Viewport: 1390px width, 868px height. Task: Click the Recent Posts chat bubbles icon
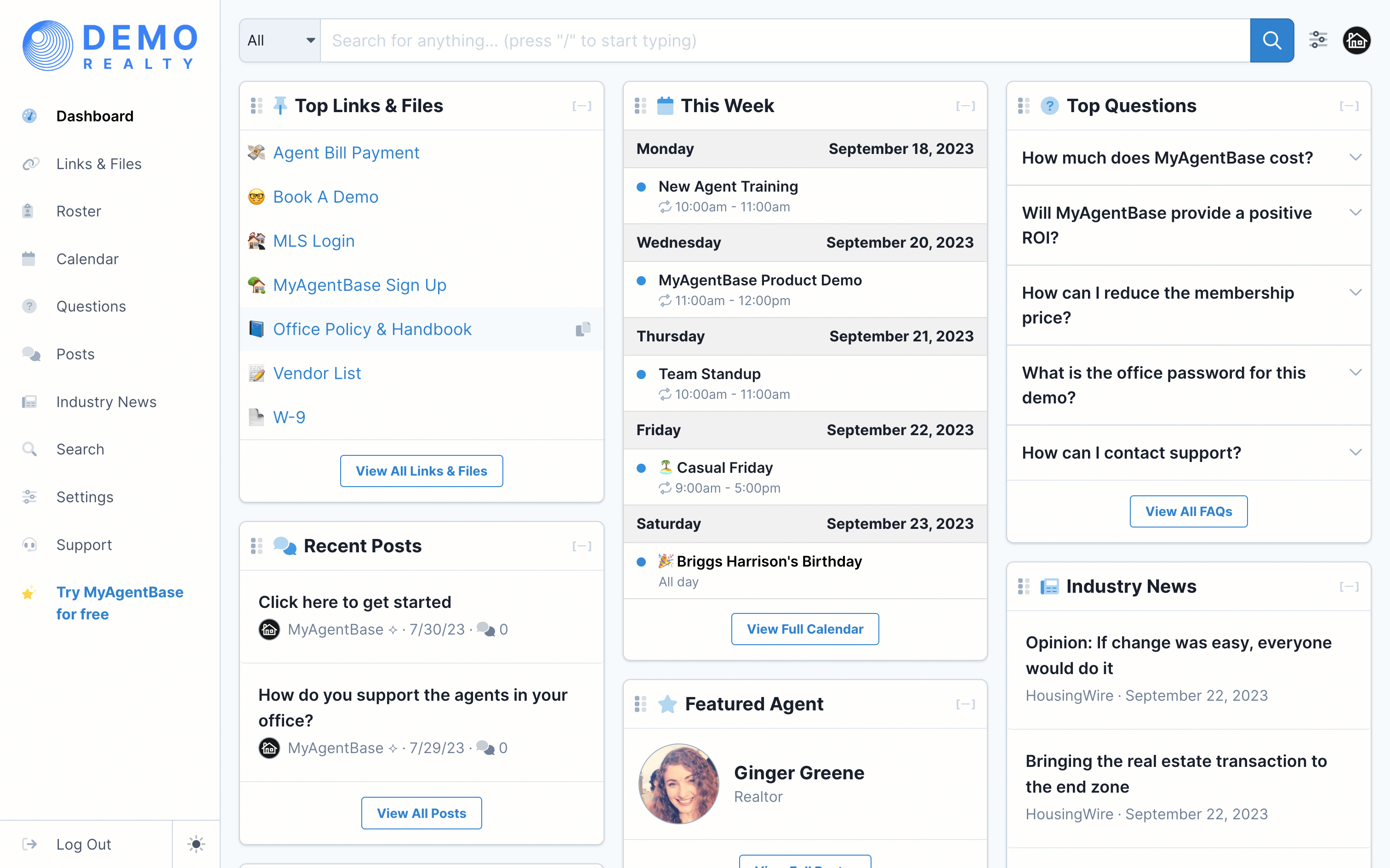pyautogui.click(x=285, y=545)
